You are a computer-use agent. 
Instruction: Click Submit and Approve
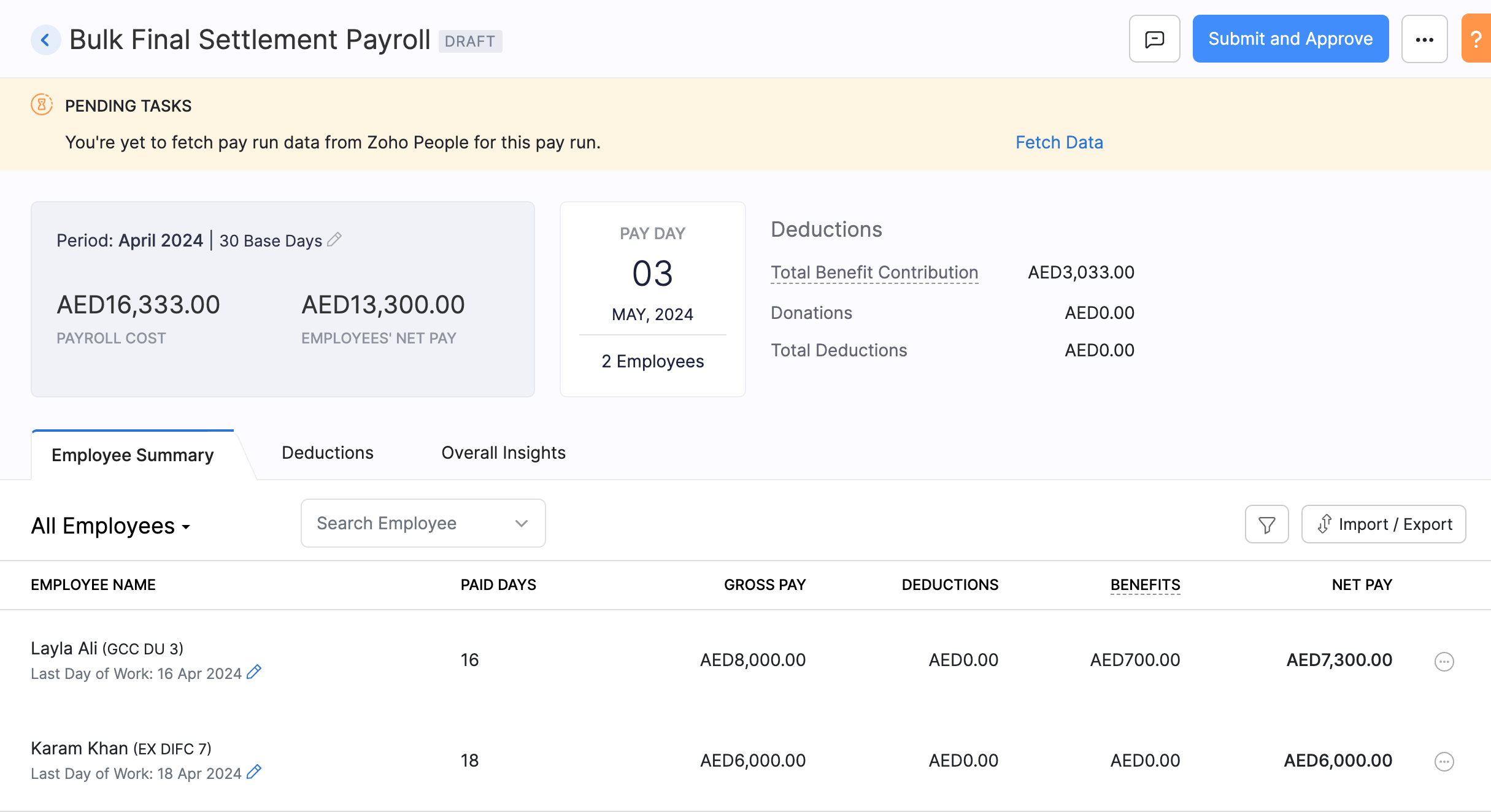(1290, 39)
